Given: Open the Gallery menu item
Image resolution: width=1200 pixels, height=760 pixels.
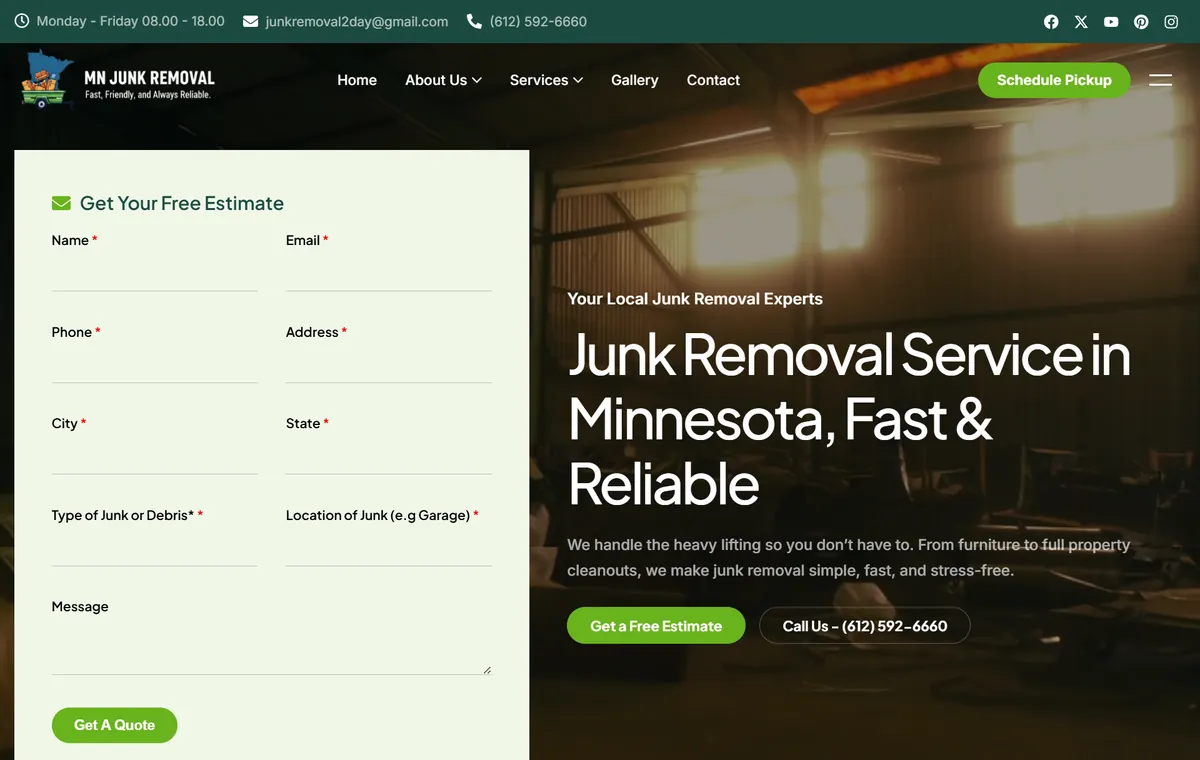Looking at the screenshot, I should (x=635, y=80).
